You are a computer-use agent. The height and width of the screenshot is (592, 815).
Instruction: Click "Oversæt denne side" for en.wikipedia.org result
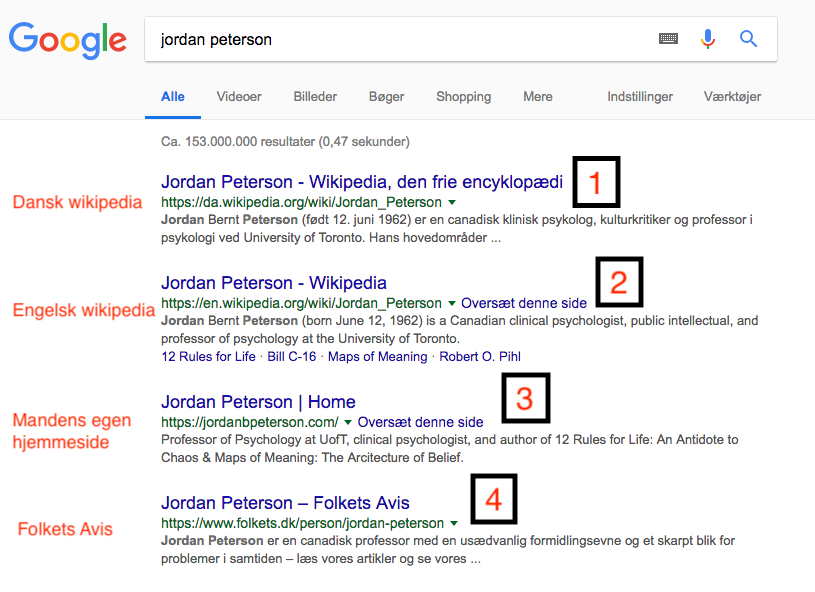(x=524, y=303)
